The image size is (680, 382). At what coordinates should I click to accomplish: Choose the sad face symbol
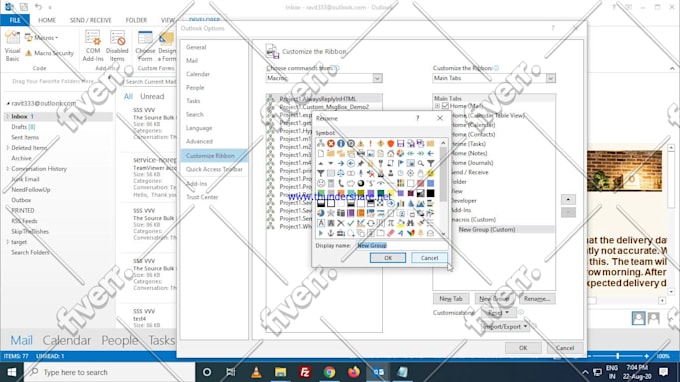(x=321, y=183)
